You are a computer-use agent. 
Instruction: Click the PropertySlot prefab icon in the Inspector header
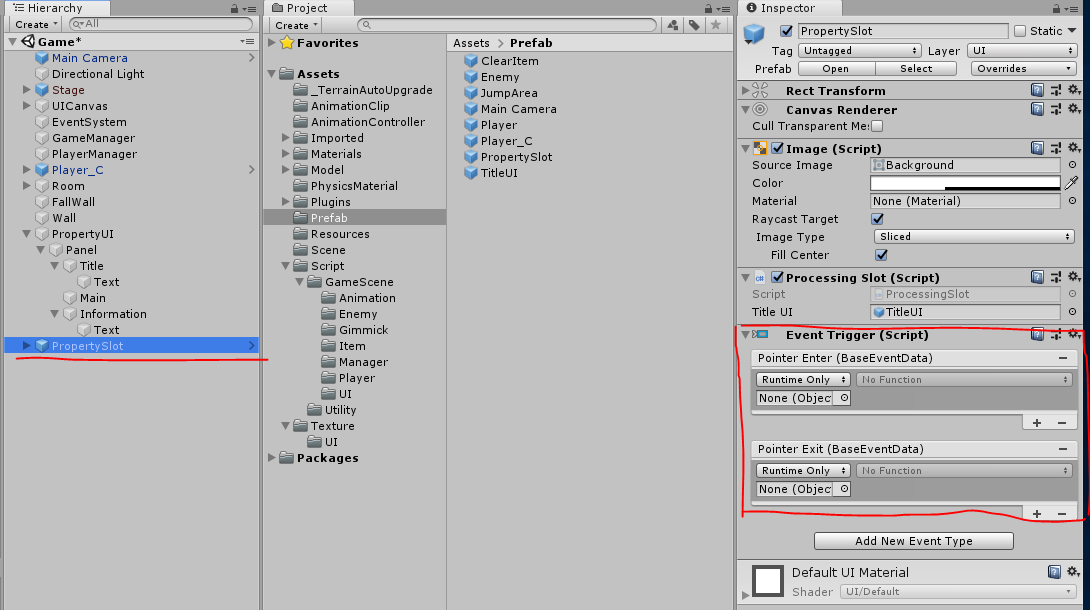click(x=752, y=31)
